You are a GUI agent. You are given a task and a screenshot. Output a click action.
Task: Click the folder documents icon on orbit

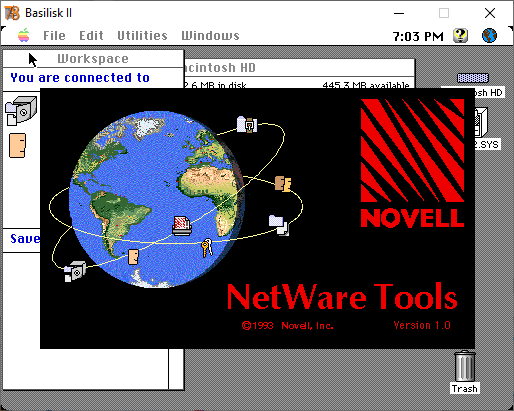[279, 225]
